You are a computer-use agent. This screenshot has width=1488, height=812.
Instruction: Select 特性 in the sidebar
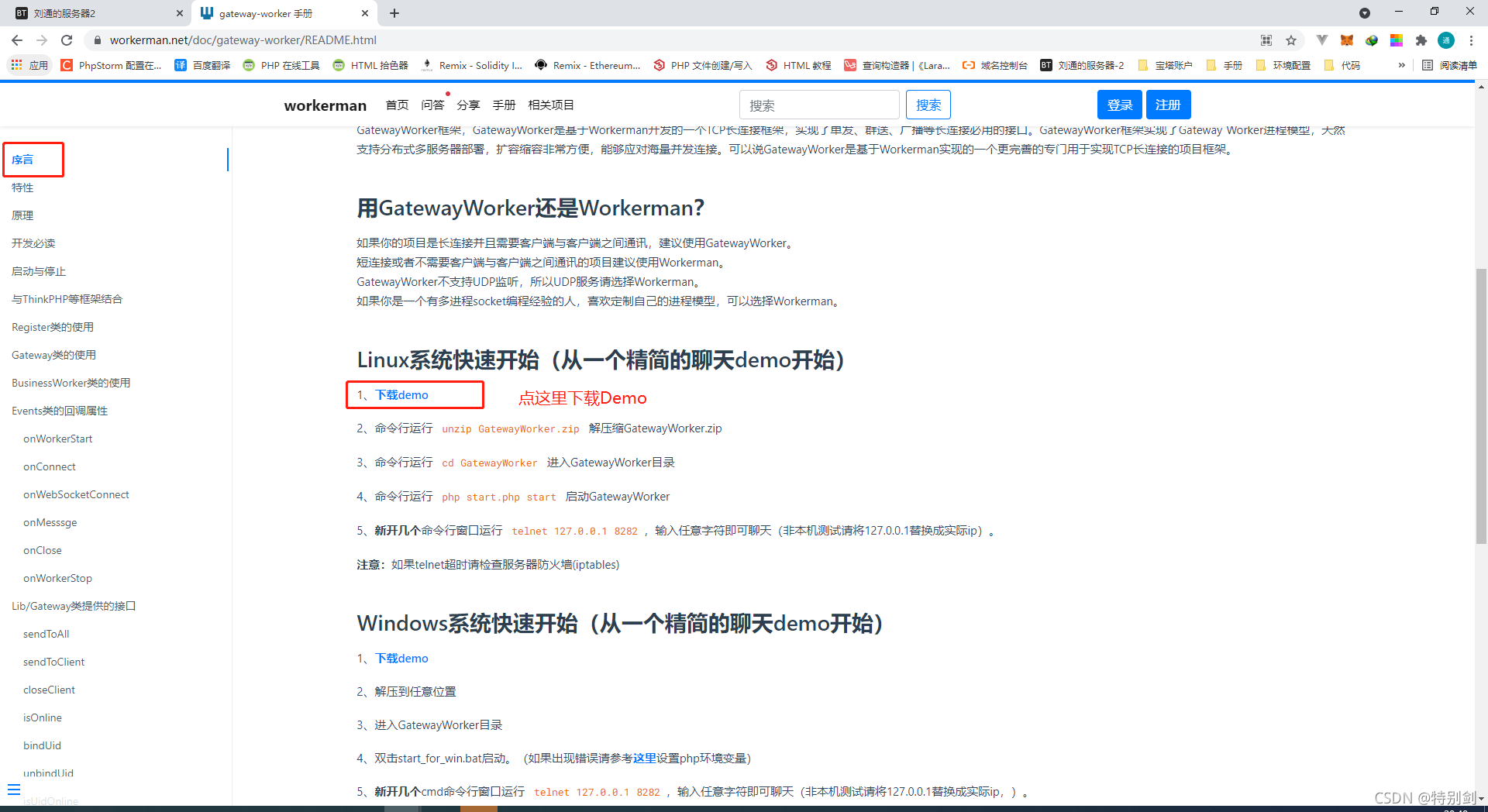(x=22, y=188)
